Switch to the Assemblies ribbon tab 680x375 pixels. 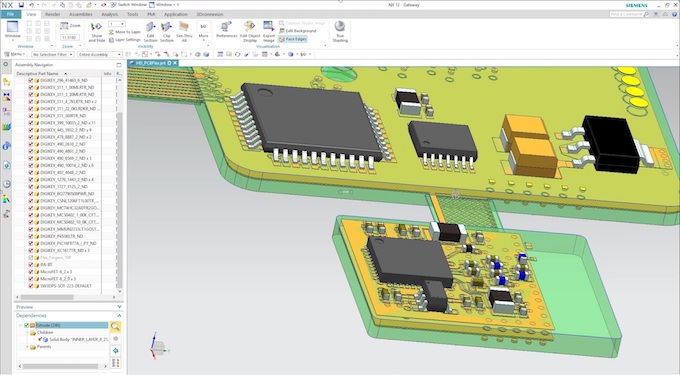coord(81,14)
